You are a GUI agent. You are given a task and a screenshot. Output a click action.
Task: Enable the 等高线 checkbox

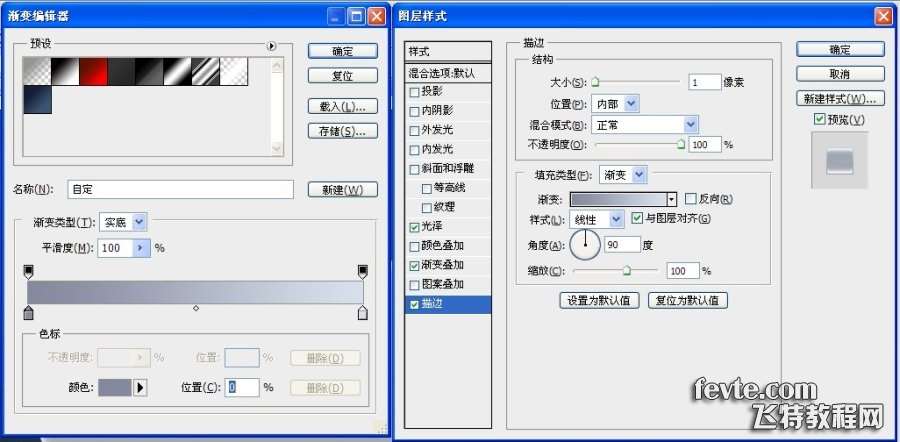tap(426, 188)
